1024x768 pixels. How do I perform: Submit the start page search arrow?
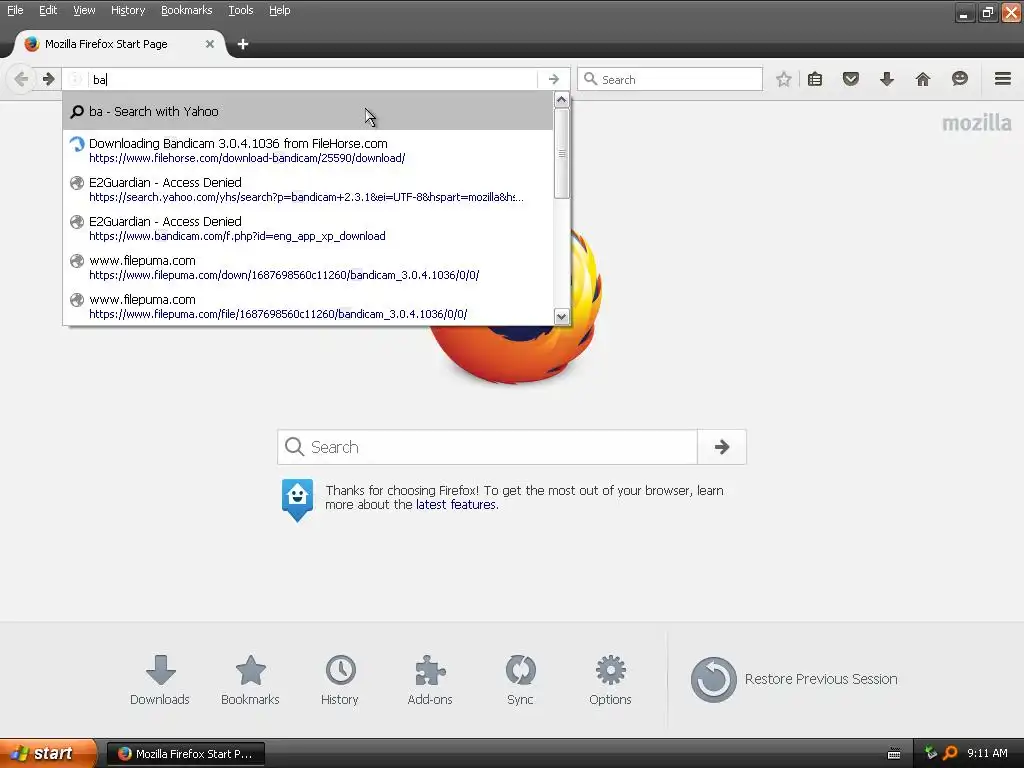point(722,447)
